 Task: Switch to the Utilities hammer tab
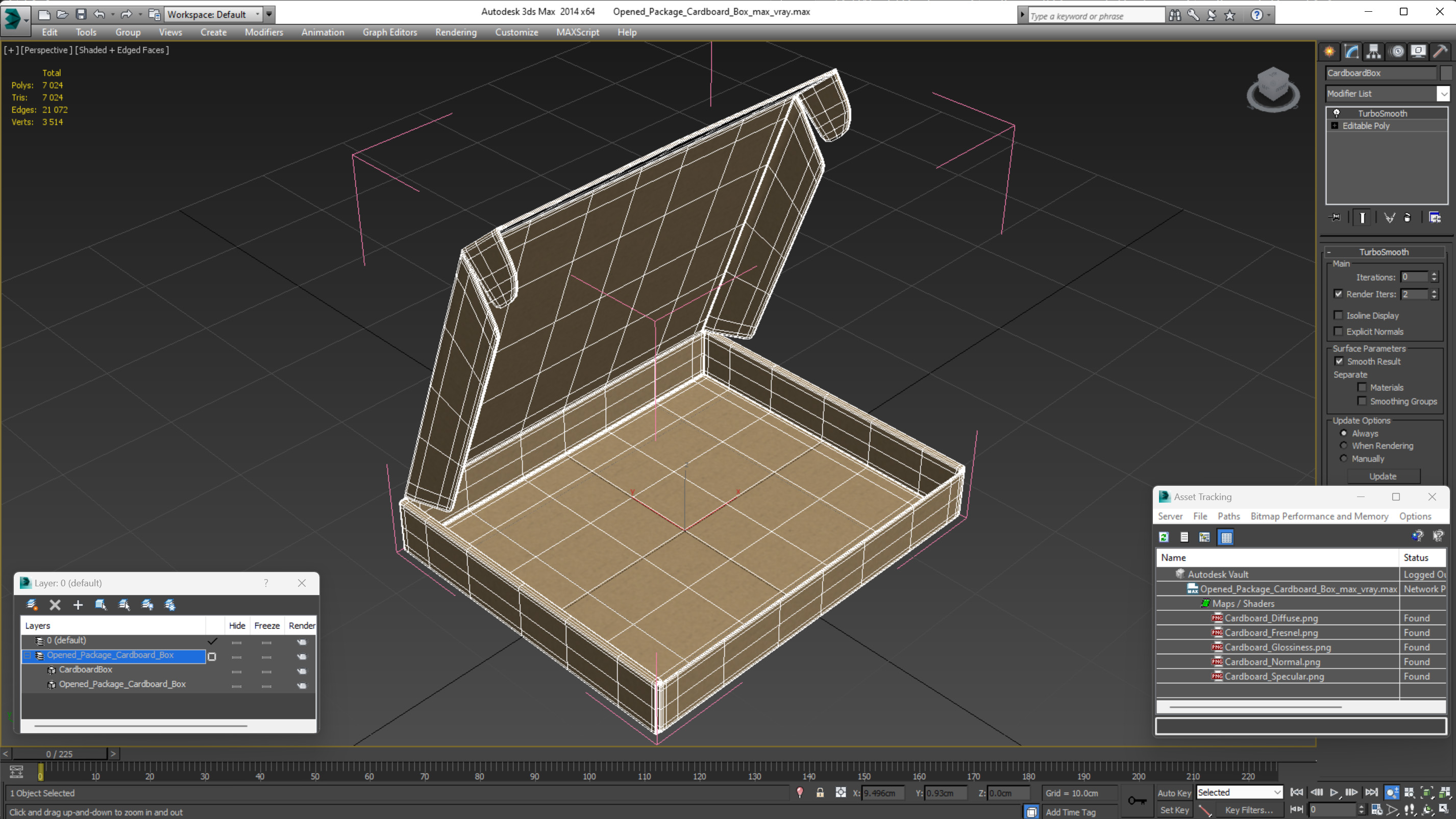(x=1440, y=52)
